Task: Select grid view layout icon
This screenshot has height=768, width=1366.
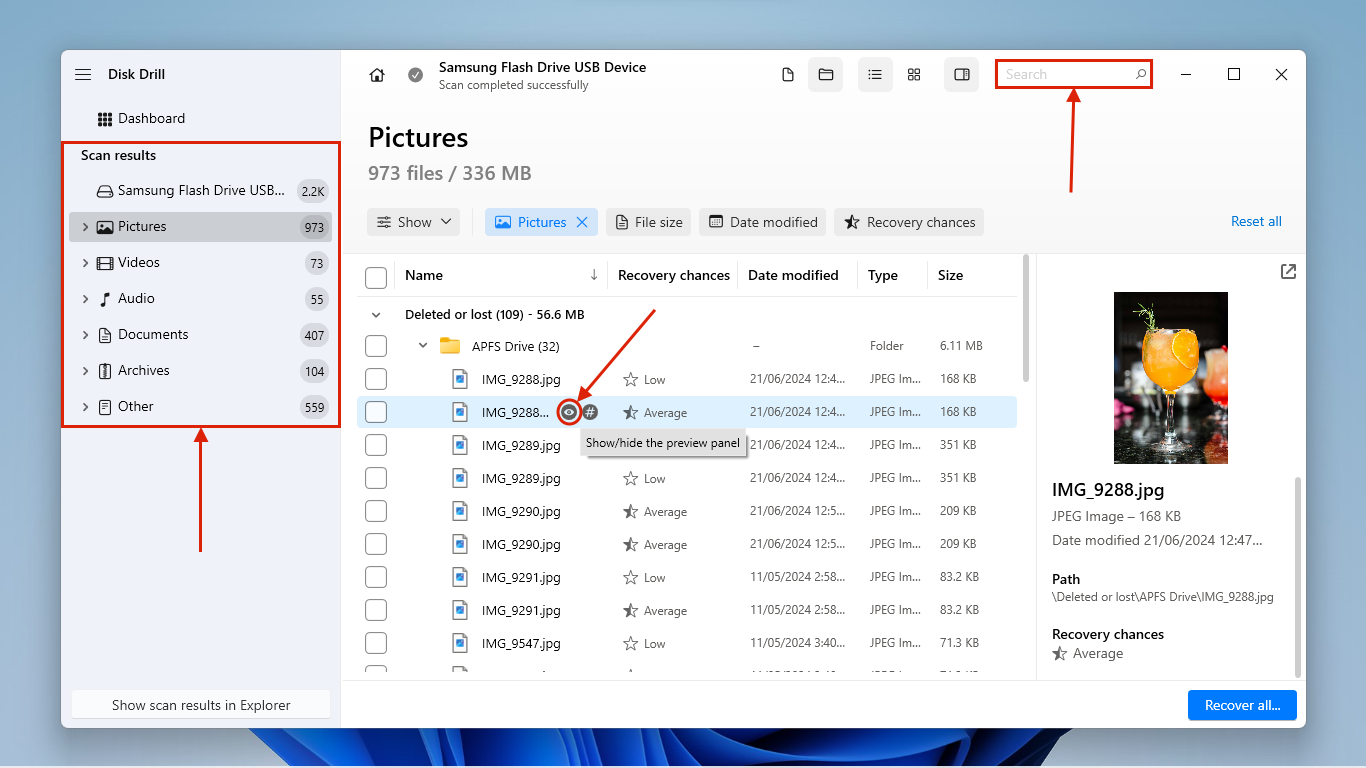Action: point(914,75)
